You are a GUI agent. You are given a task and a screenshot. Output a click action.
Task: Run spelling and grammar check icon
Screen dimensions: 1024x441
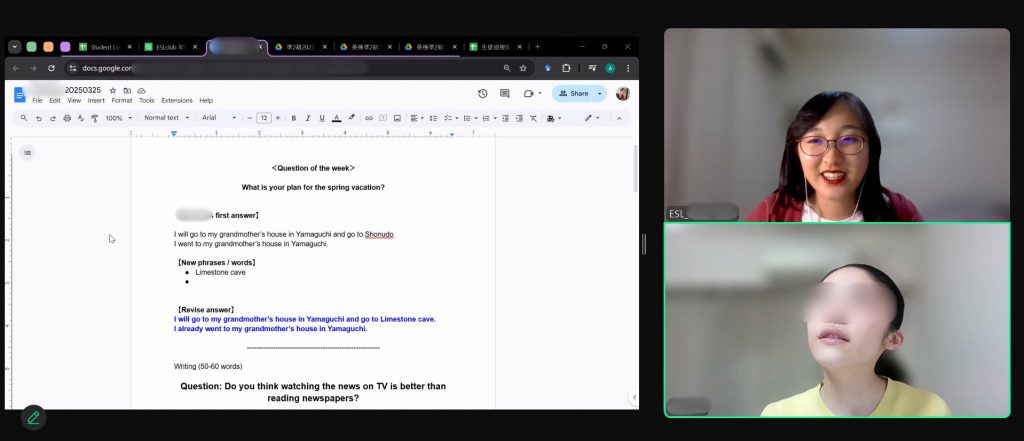[x=81, y=118]
